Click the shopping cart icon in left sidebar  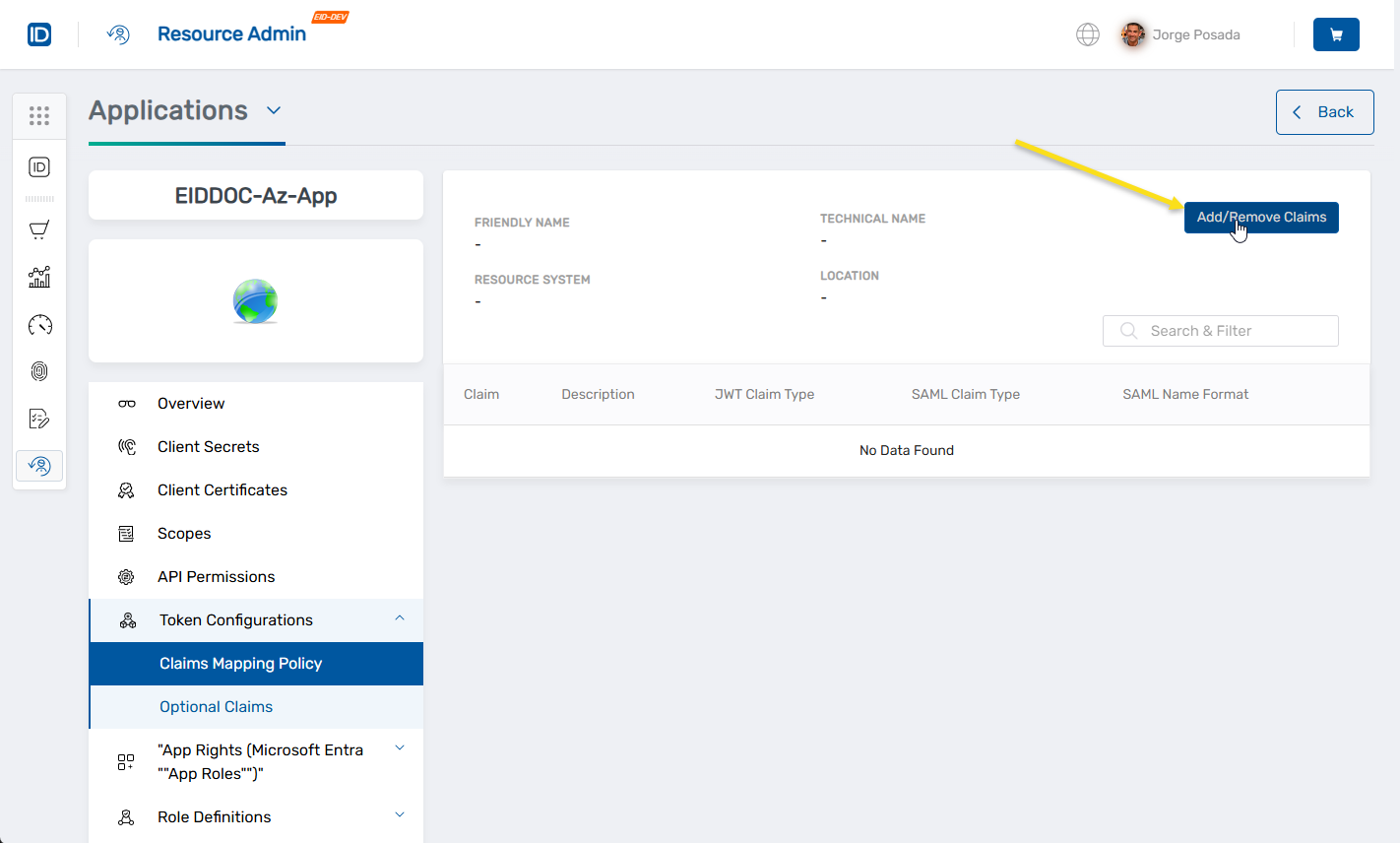[39, 230]
